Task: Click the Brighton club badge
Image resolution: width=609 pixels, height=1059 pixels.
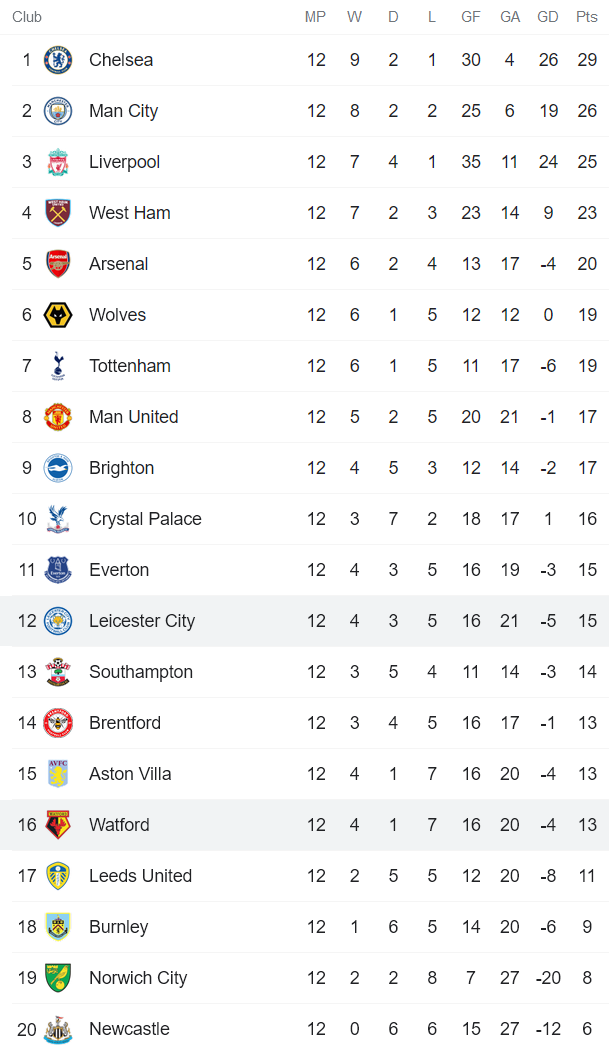Action: pos(58,468)
